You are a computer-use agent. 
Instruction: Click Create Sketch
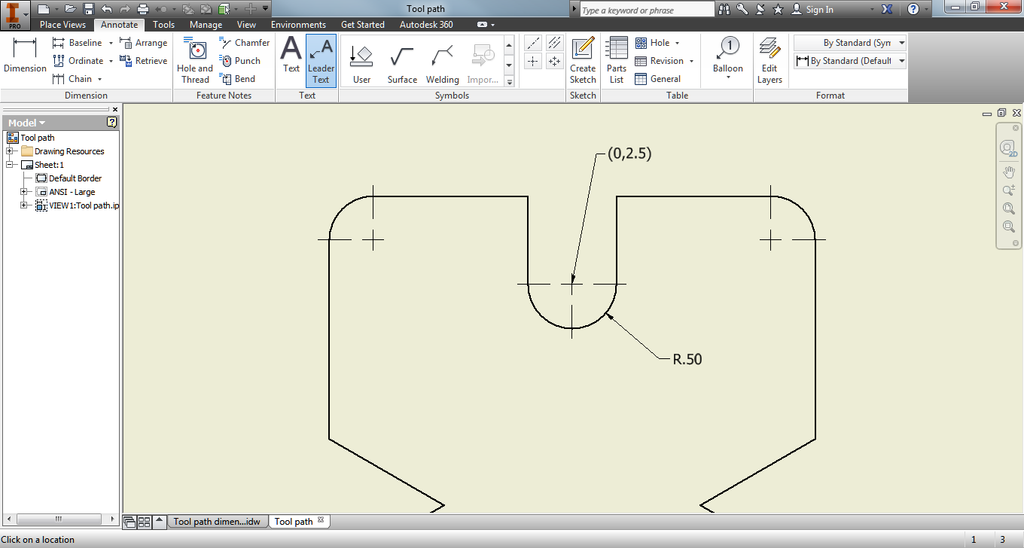pos(583,61)
